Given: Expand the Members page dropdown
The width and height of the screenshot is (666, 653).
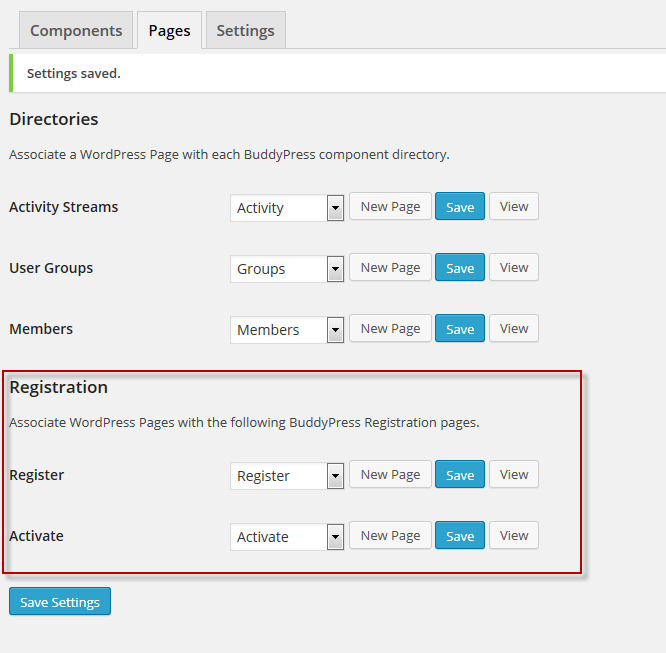Looking at the screenshot, I should coord(287,330).
